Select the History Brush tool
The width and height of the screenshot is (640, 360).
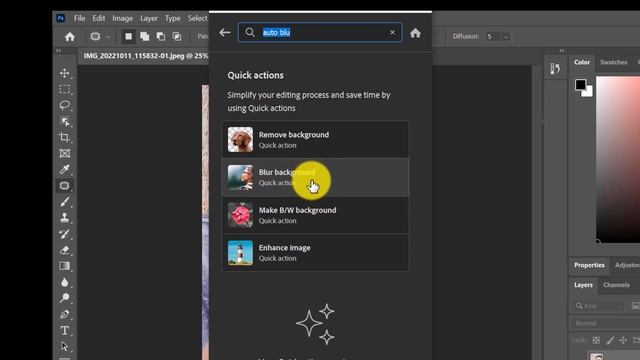tap(64, 234)
